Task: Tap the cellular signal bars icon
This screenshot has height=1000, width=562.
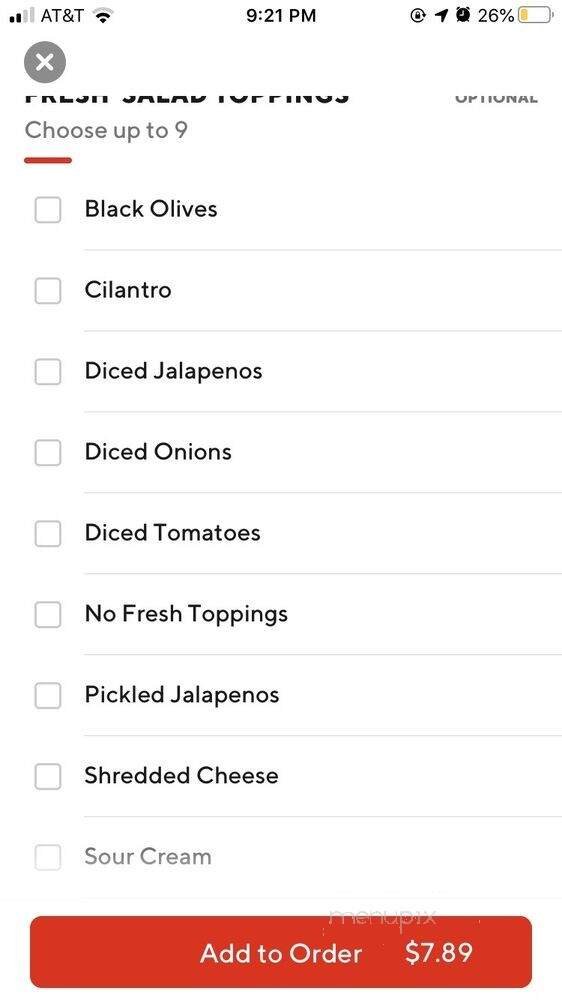Action: [22, 15]
